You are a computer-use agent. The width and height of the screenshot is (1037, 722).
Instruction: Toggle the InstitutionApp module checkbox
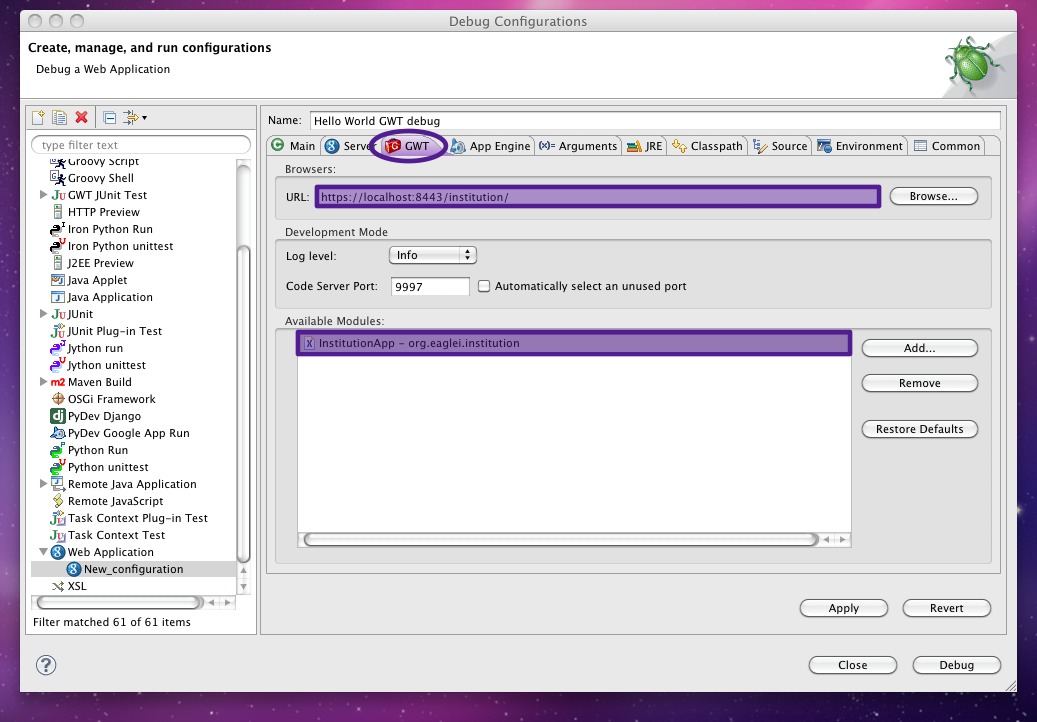(x=309, y=344)
